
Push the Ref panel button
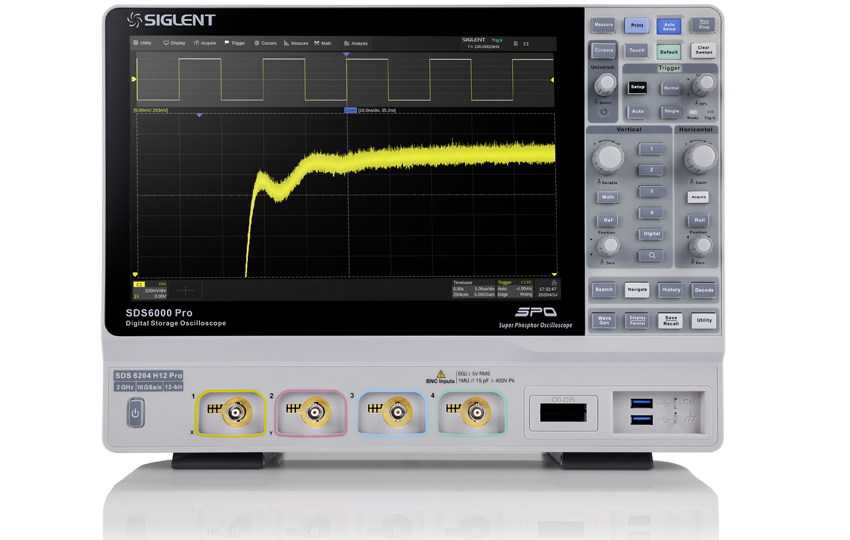click(x=608, y=220)
